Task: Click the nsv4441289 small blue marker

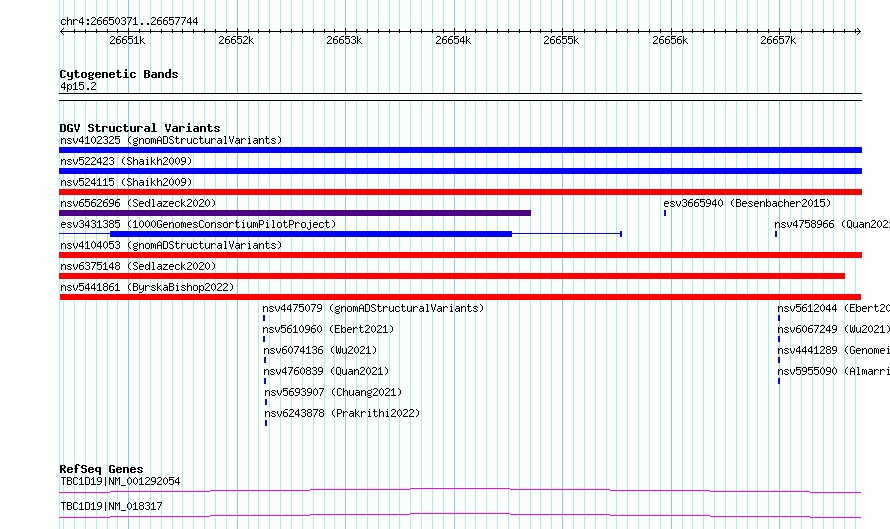Action: coord(779,360)
